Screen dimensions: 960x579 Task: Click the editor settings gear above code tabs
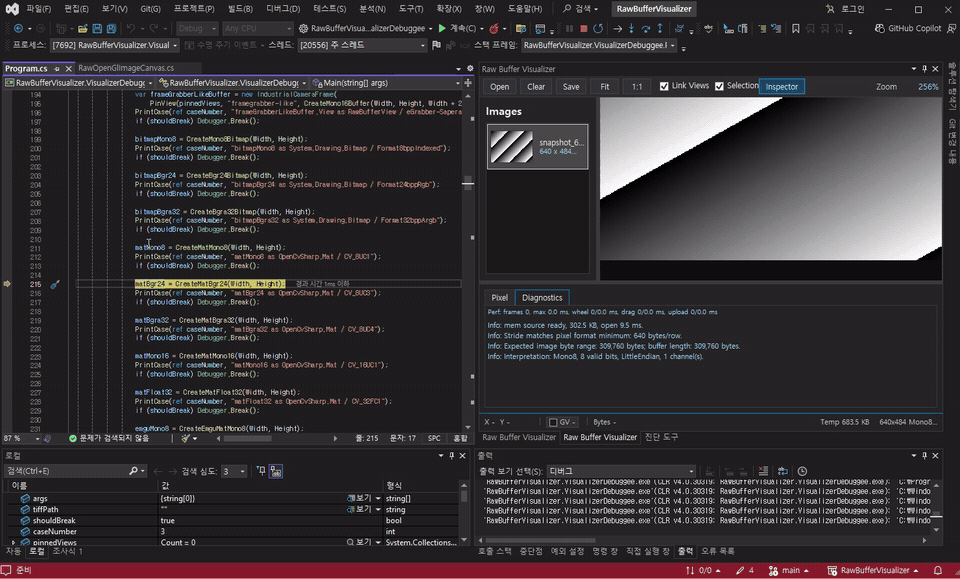[470, 69]
